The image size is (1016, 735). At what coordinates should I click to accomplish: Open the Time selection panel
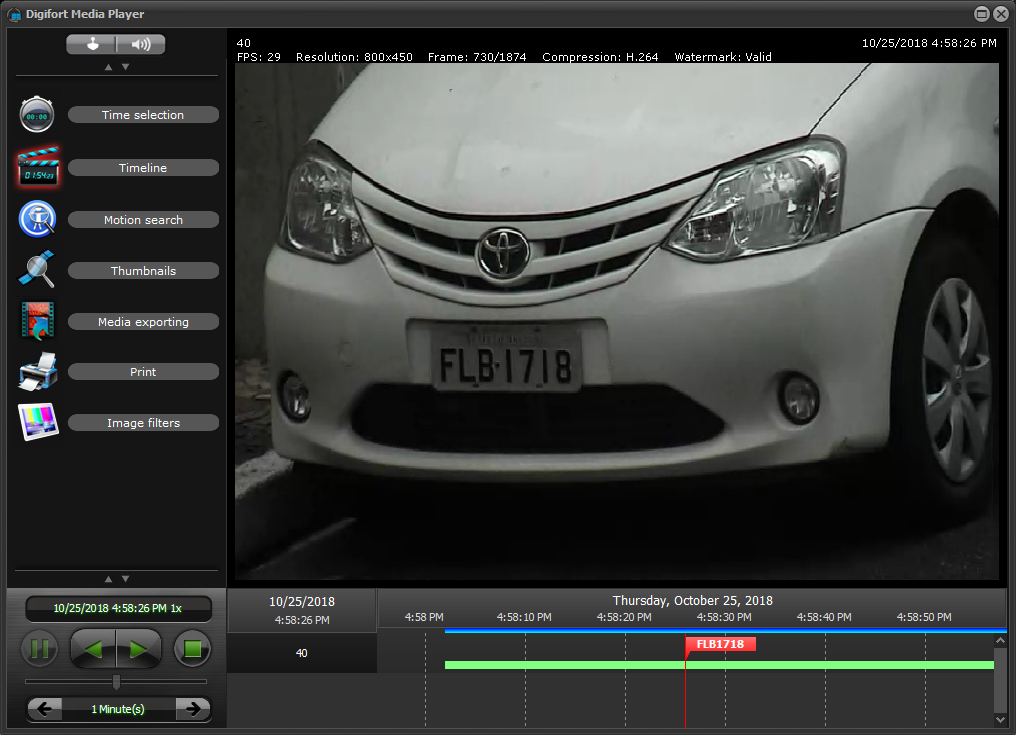point(143,115)
